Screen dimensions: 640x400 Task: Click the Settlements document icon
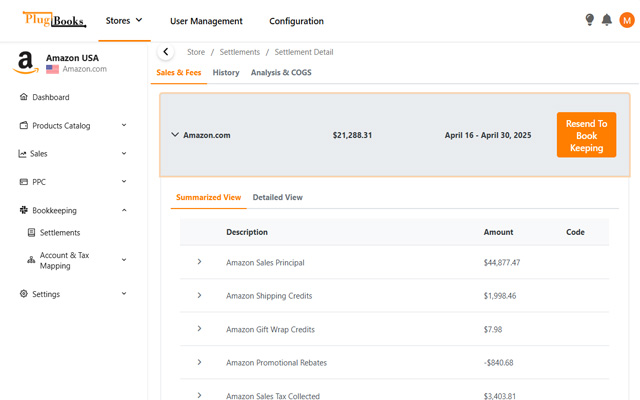(x=31, y=232)
